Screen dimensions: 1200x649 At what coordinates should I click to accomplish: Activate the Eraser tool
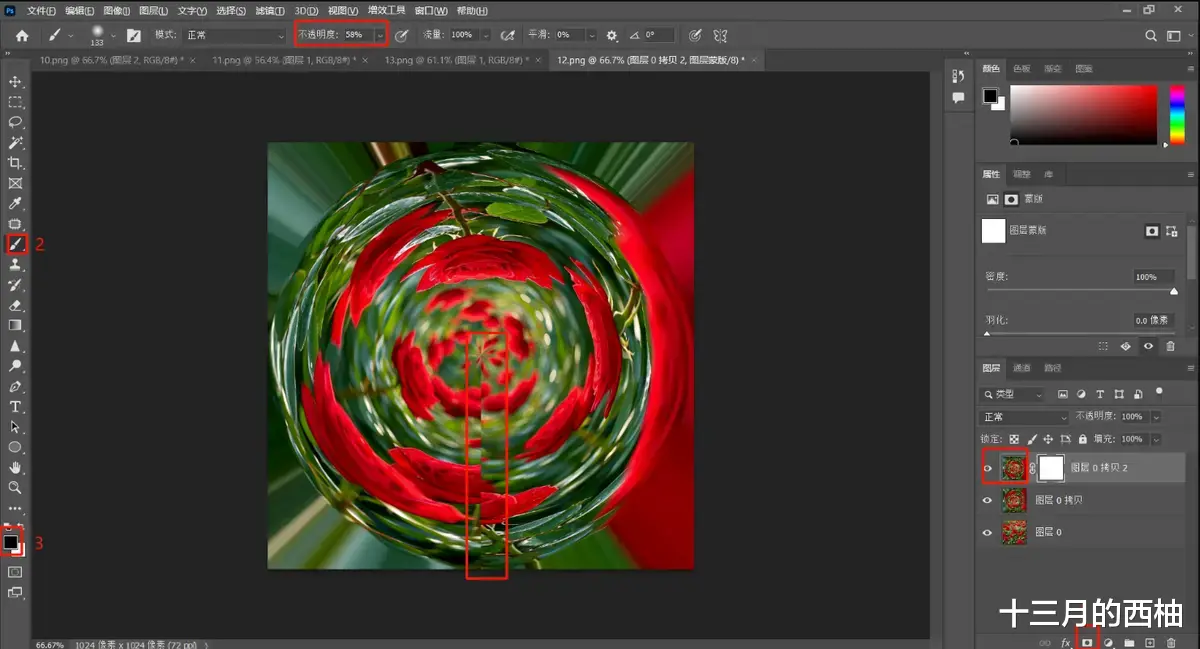pos(16,305)
